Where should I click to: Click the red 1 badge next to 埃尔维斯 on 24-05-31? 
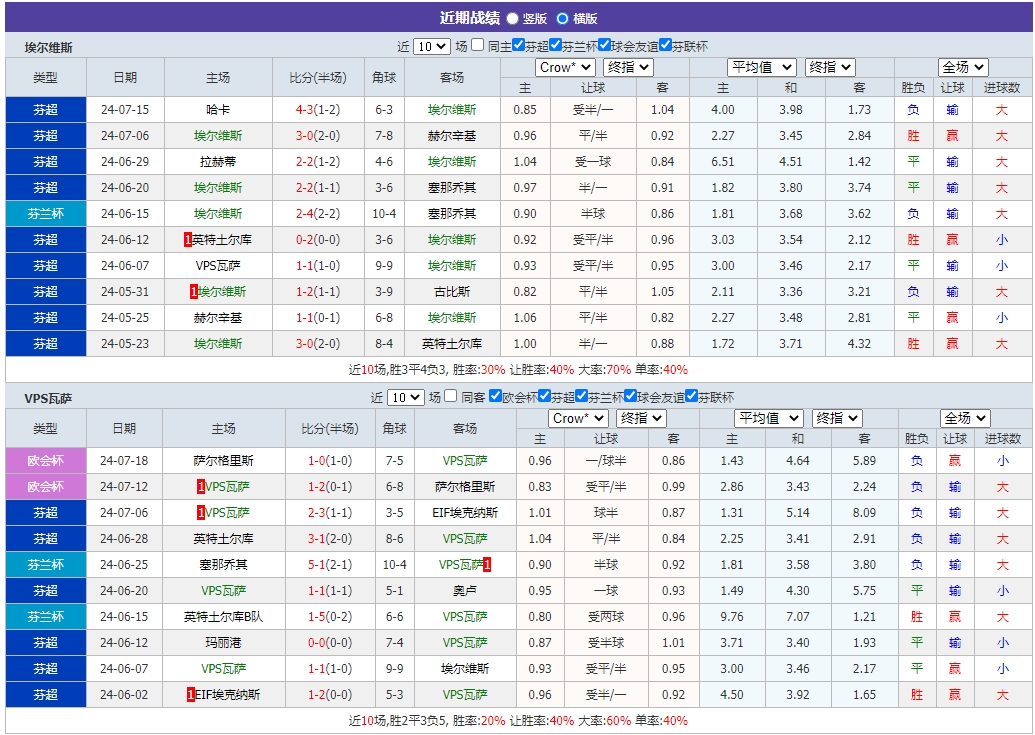192,291
